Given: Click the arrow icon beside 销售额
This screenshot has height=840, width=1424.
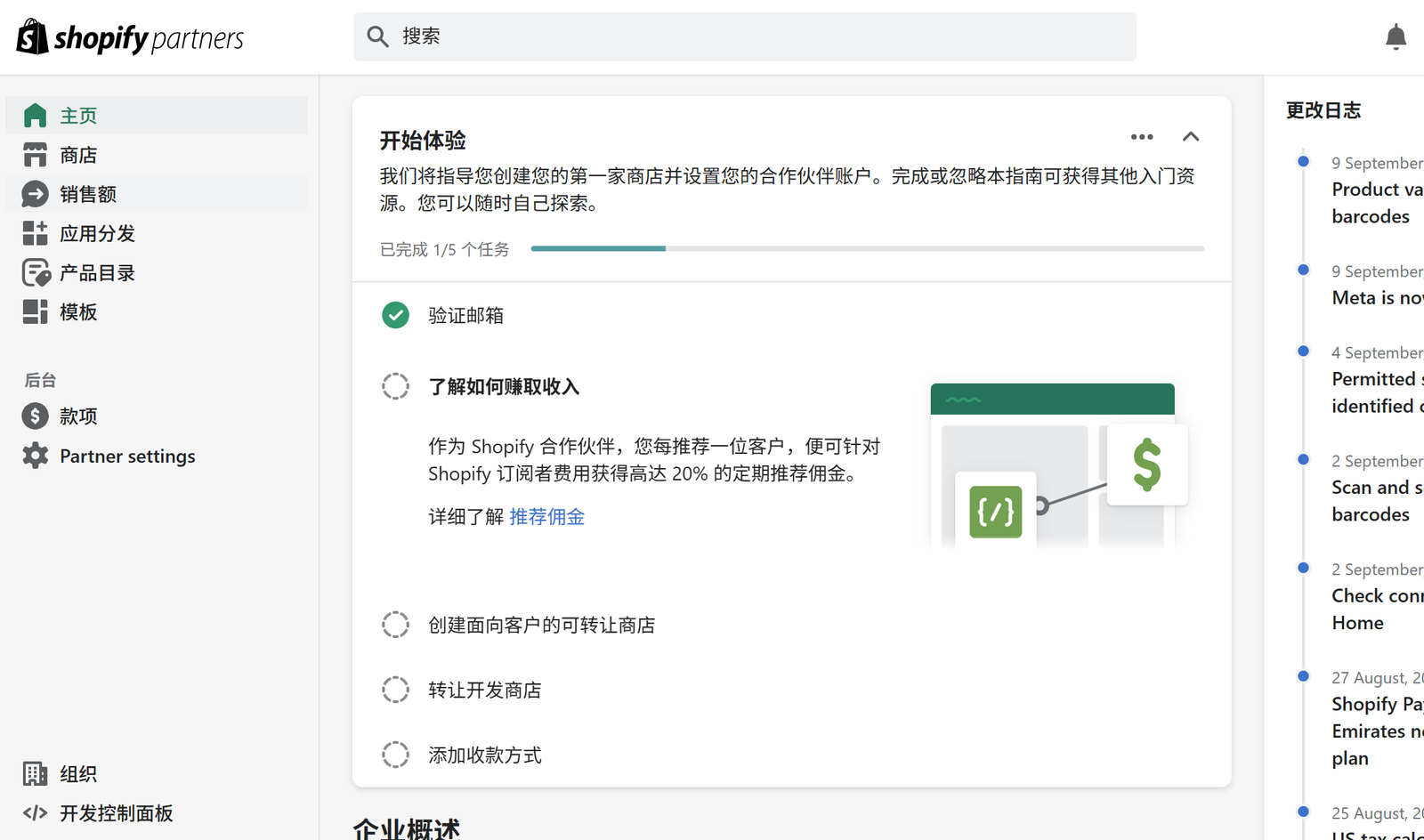Looking at the screenshot, I should (35, 194).
